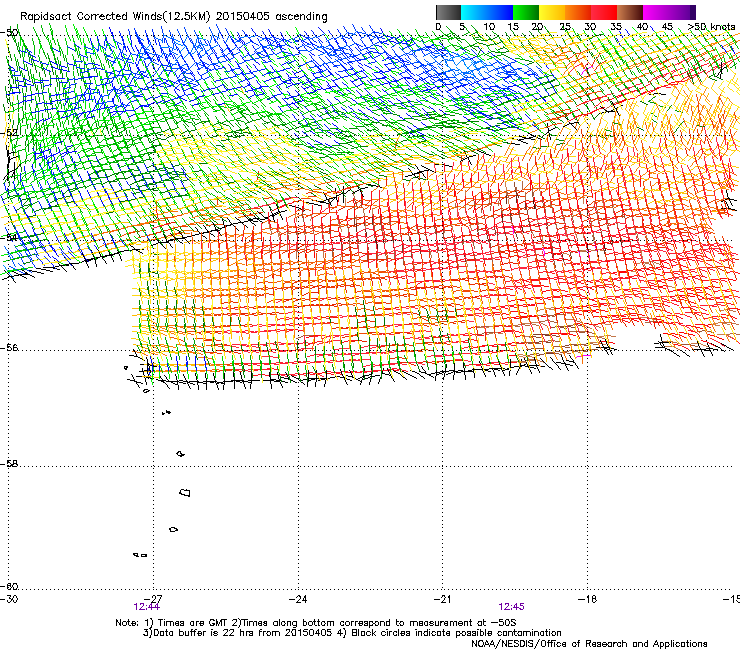Click the -58 latitude axis label
Viewport: 740px width, 650px height.
click(9, 464)
